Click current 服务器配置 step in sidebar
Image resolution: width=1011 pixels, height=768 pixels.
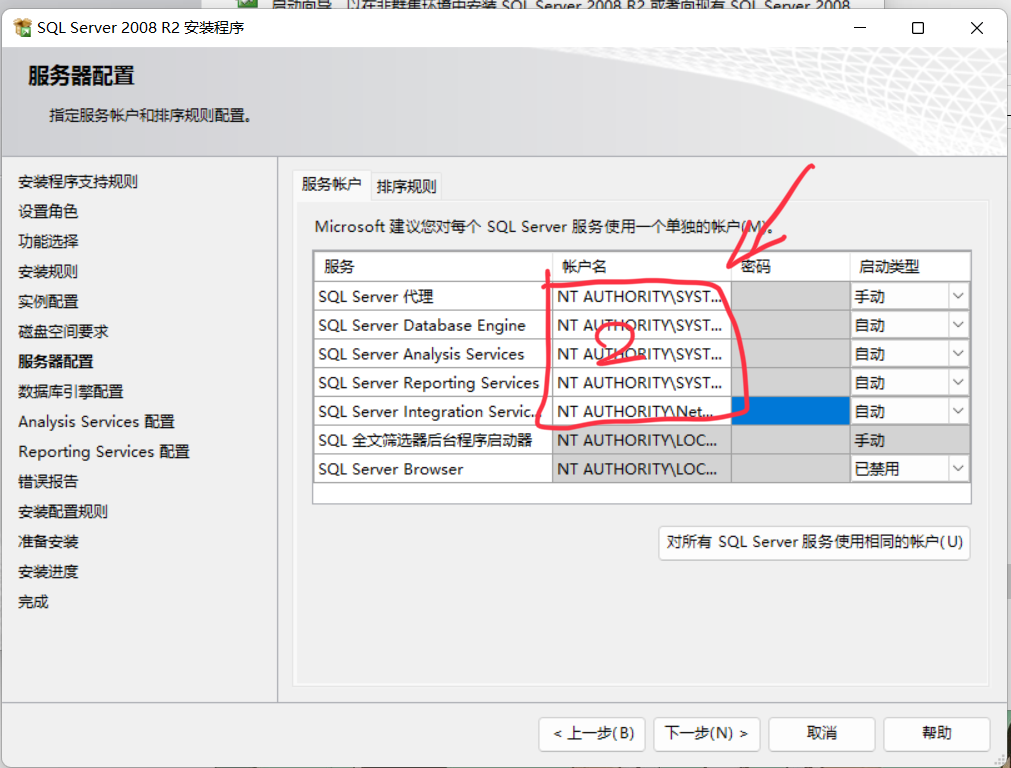pos(56,362)
